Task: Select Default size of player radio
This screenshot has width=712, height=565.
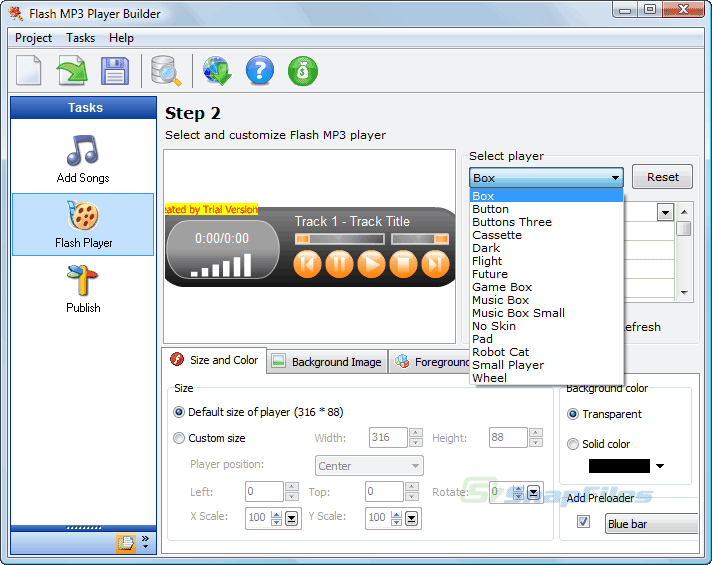Action: point(179,412)
